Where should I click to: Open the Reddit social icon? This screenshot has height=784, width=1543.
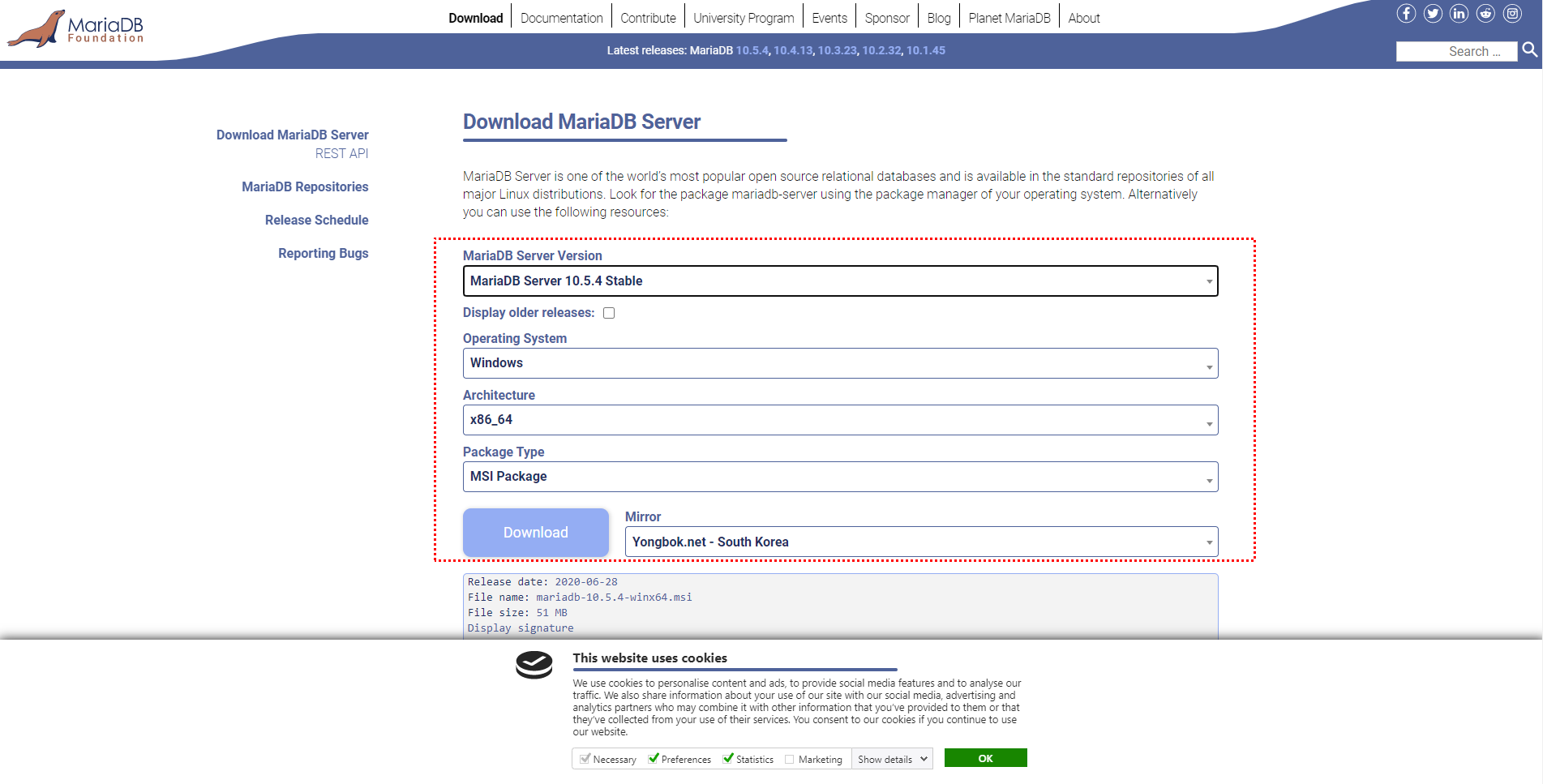pos(1485,13)
